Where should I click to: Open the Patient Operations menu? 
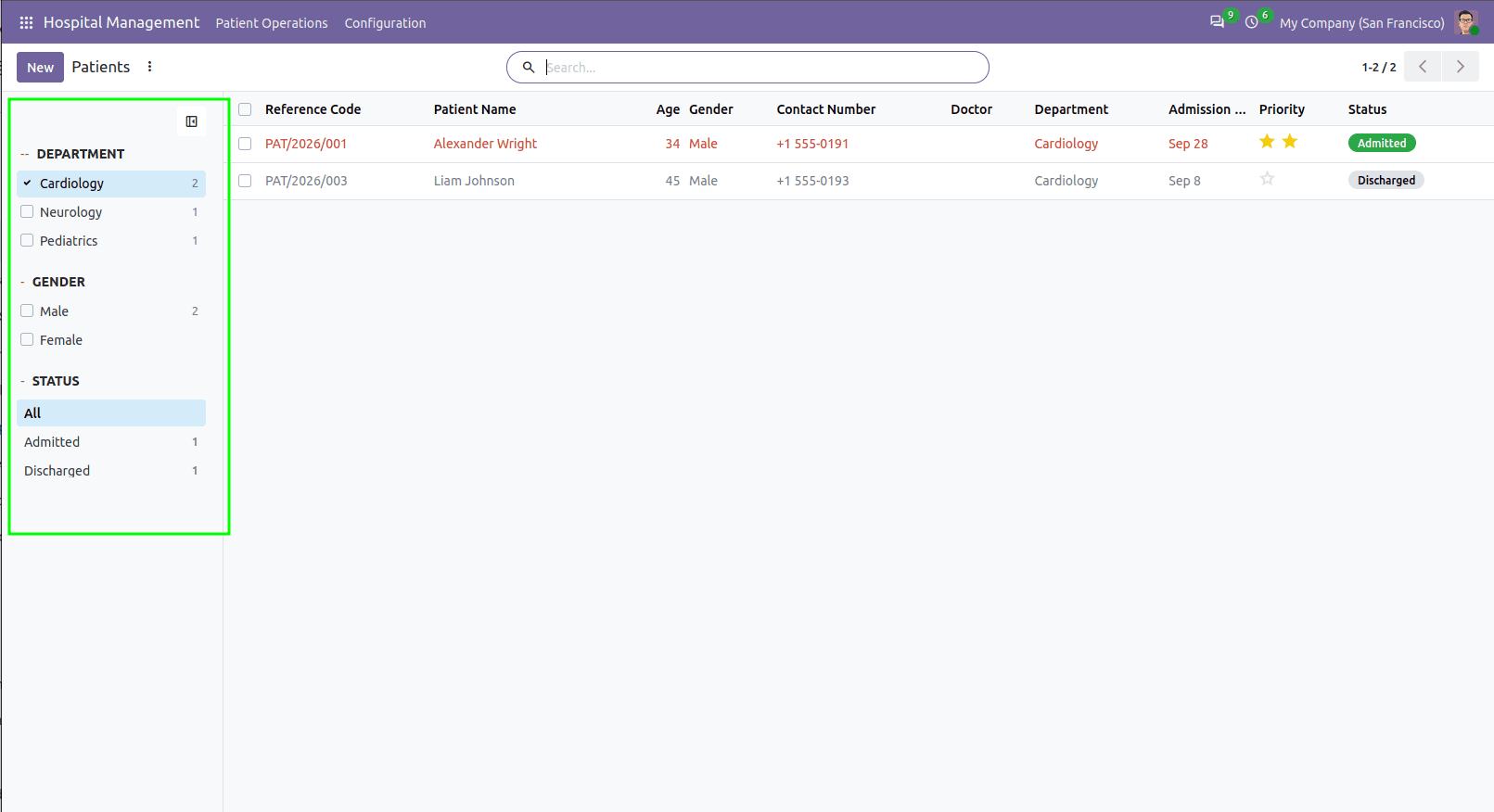click(x=272, y=23)
